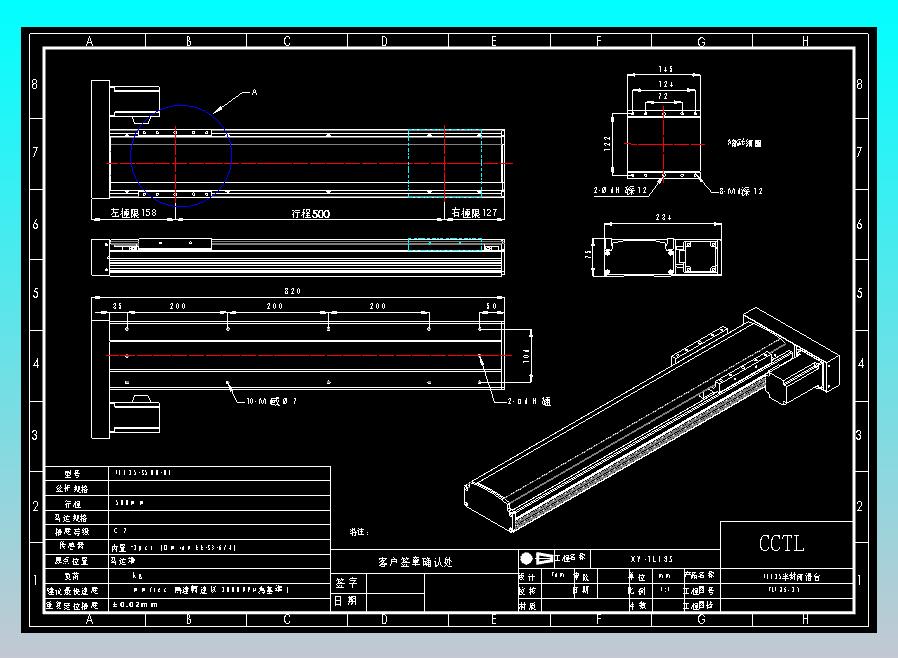Image resolution: width=898 pixels, height=658 pixels.
Task: Click the 124 dimension above end view
Action: pyautogui.click(x=665, y=84)
